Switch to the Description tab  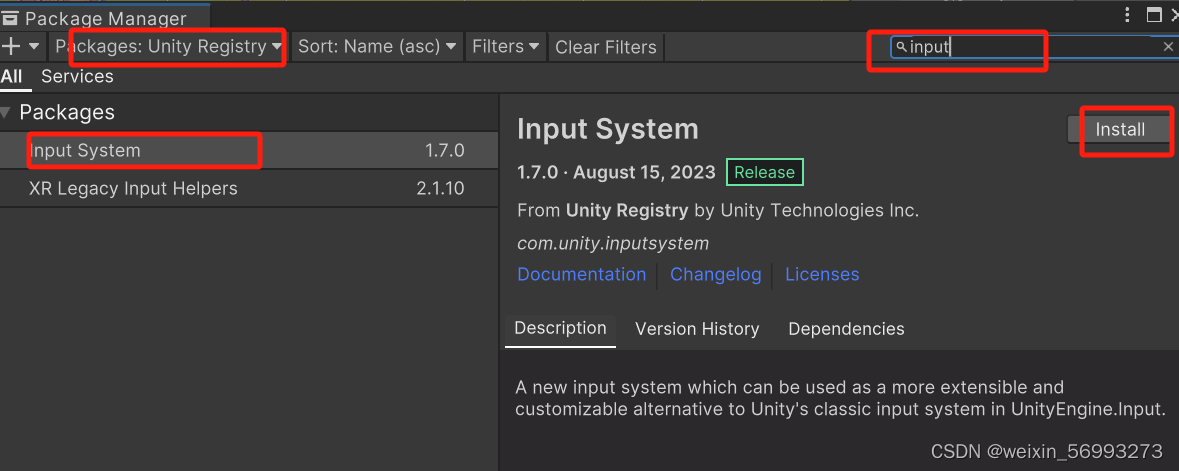click(x=560, y=329)
